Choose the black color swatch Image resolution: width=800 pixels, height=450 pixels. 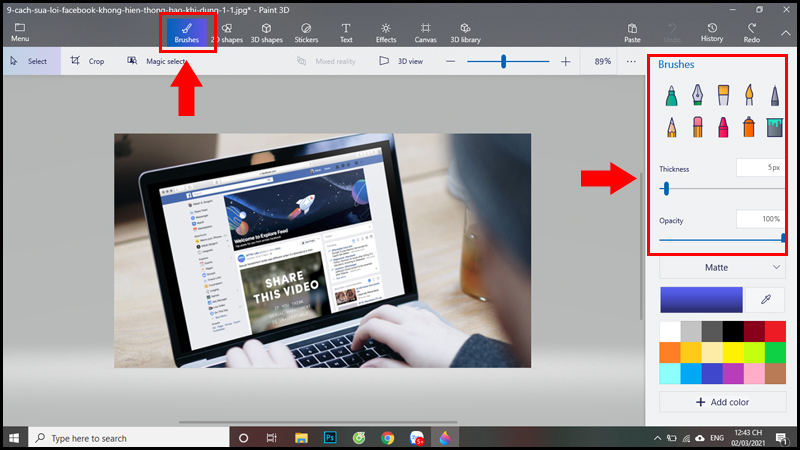733,332
